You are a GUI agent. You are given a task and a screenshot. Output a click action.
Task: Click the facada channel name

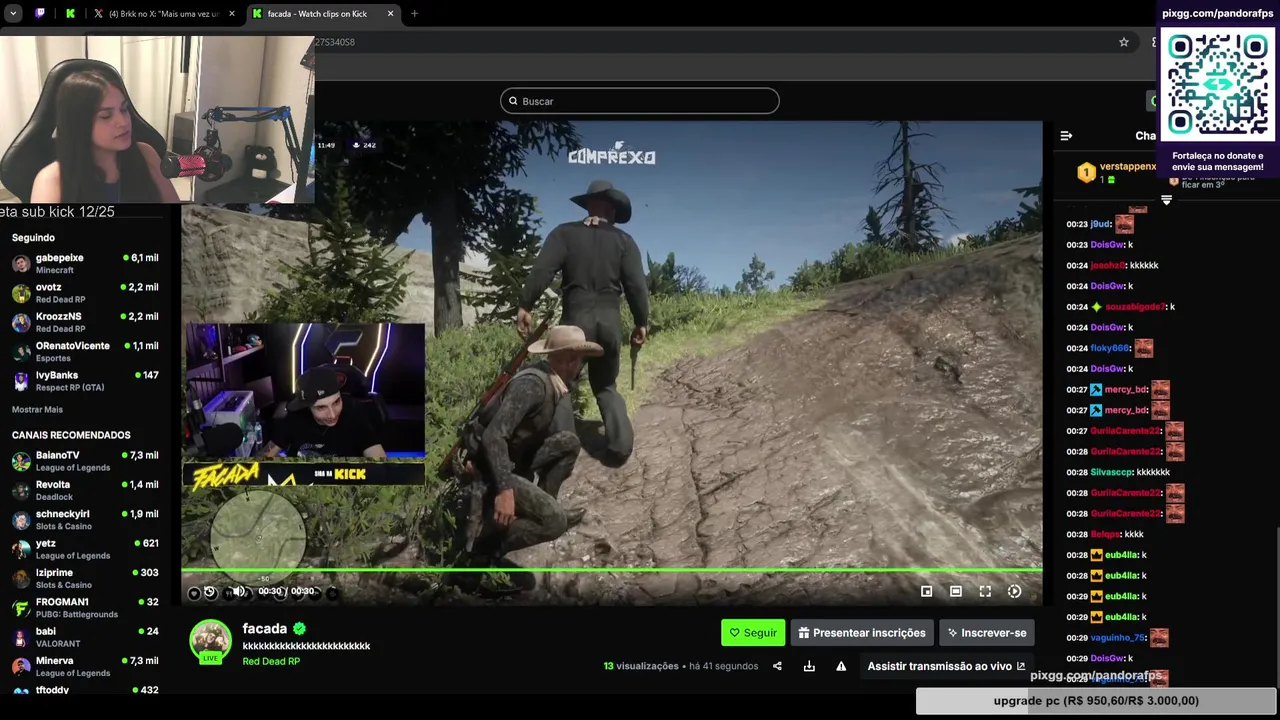click(x=265, y=629)
